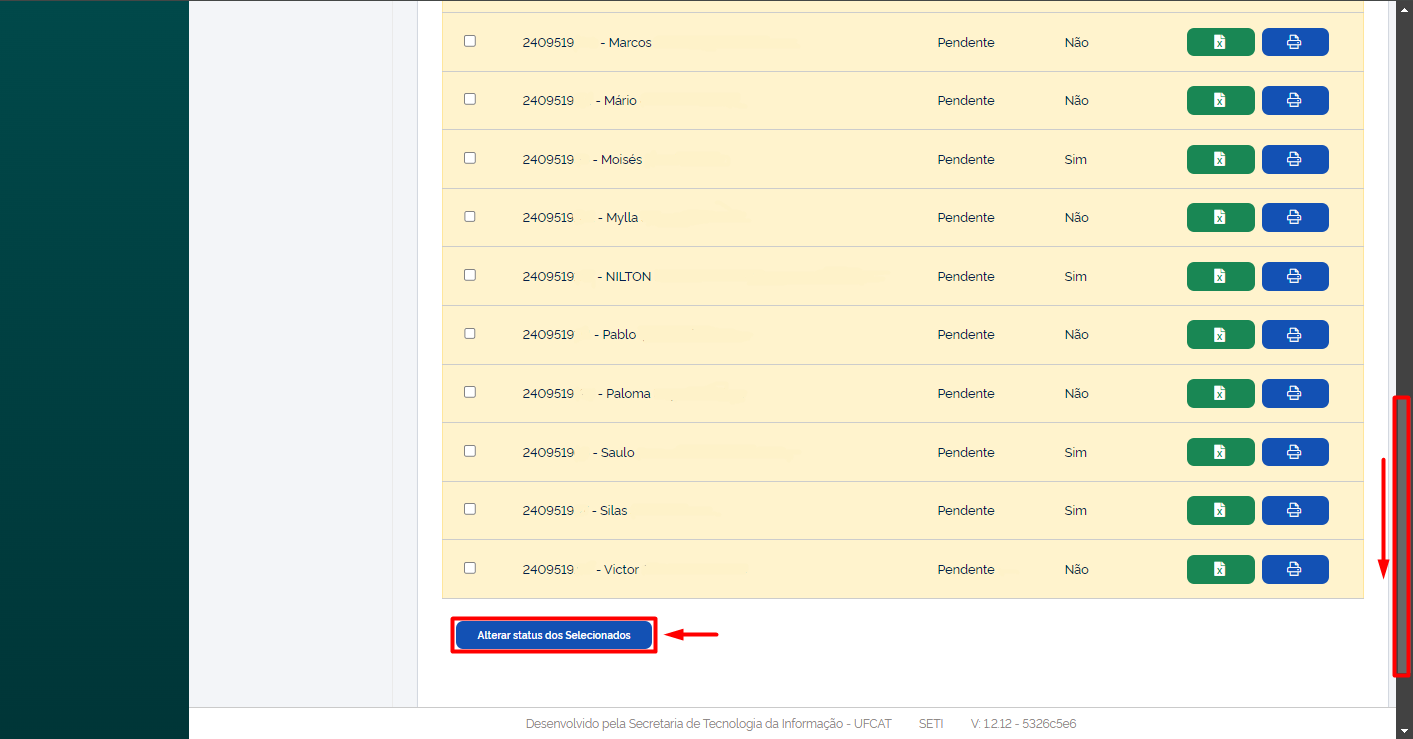
Task: Click the version number in the footer
Action: (1023, 724)
